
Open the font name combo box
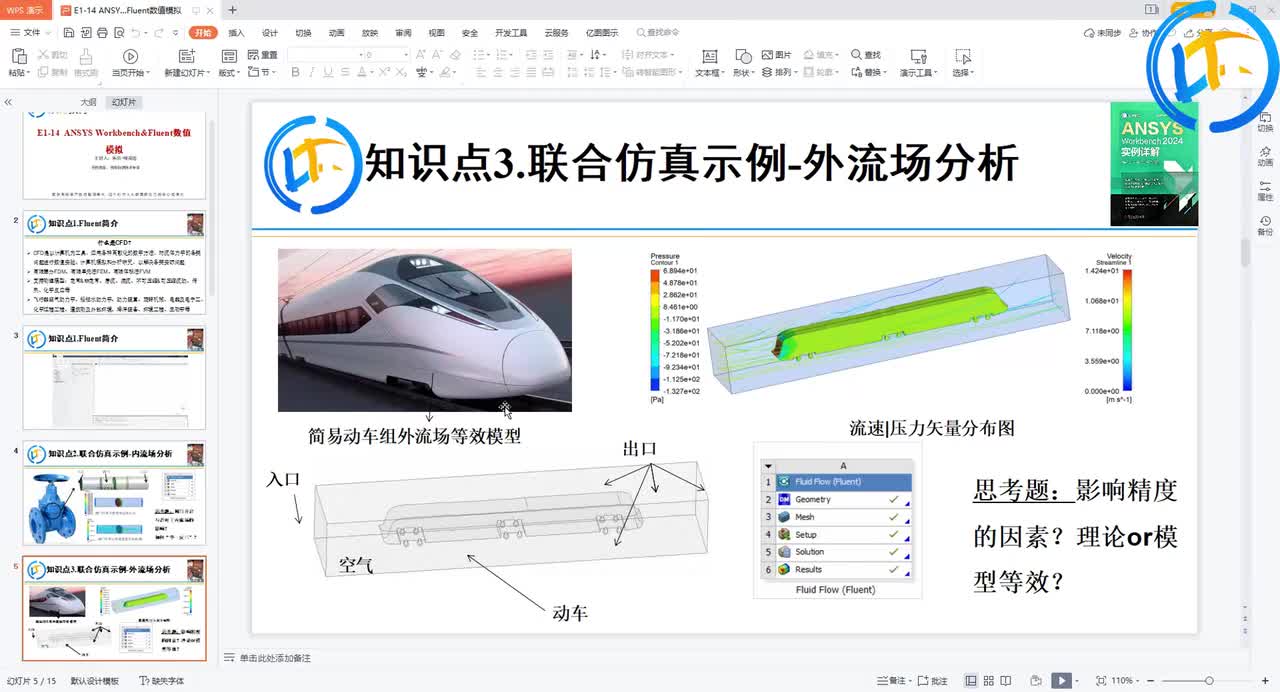click(323, 55)
